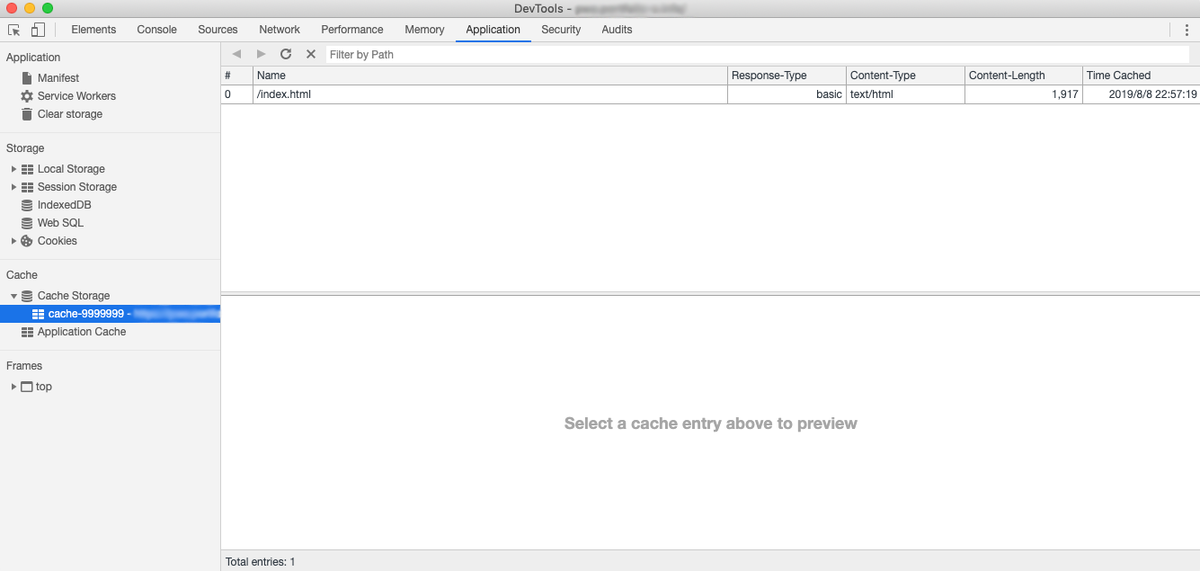Toggle the device toolbar icon
This screenshot has width=1200, height=571.
pos(37,30)
